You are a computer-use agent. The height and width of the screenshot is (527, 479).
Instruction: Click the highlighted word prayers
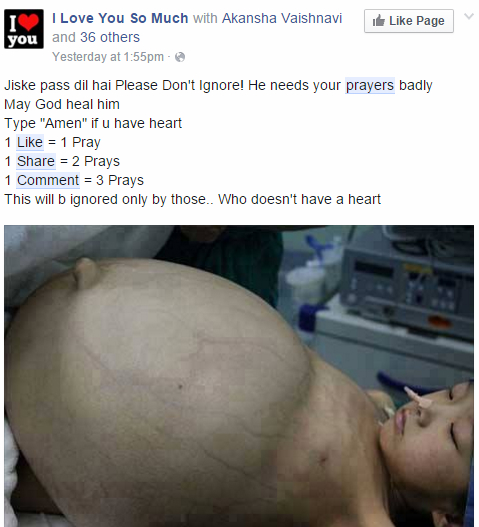point(370,85)
